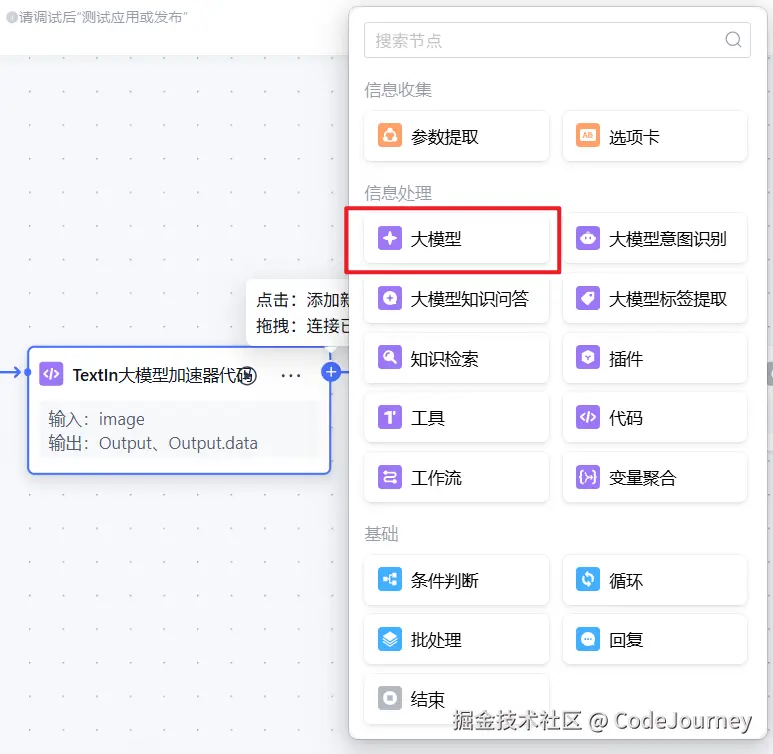
Task: Choose 大模型意图识别 label
Action: point(667,239)
